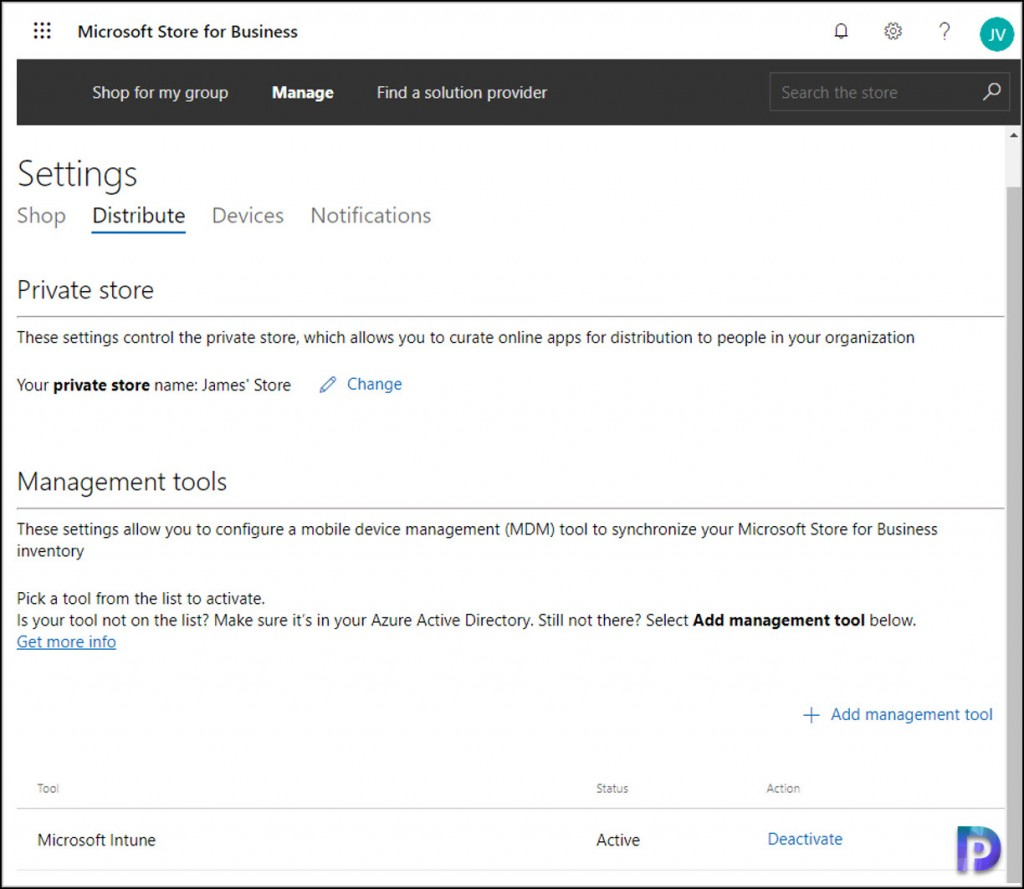Switch to the Devices tab

(248, 216)
